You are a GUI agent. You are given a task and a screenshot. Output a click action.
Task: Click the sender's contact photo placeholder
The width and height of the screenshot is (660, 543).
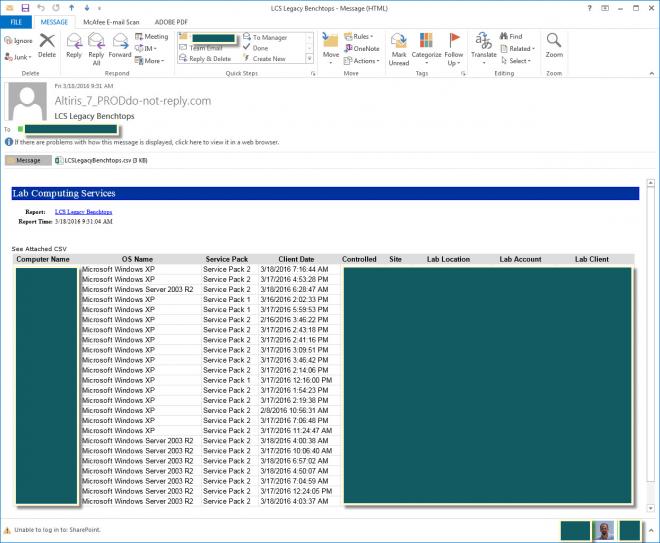27,101
